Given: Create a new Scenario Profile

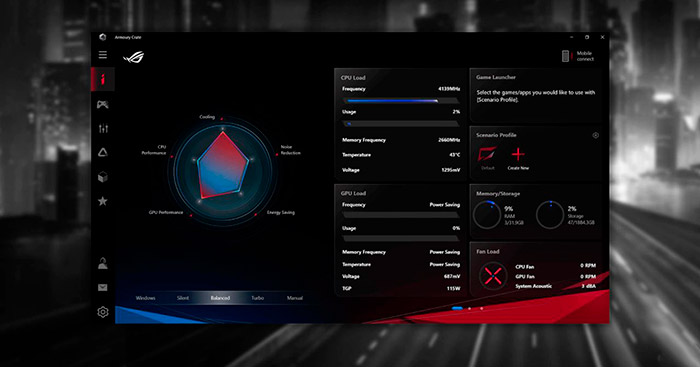Looking at the screenshot, I should coord(518,158).
